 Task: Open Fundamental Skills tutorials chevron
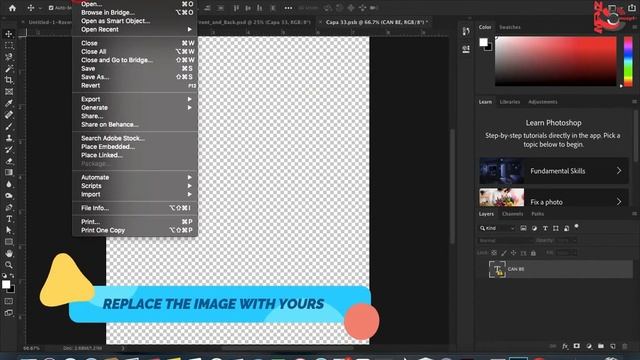619,171
